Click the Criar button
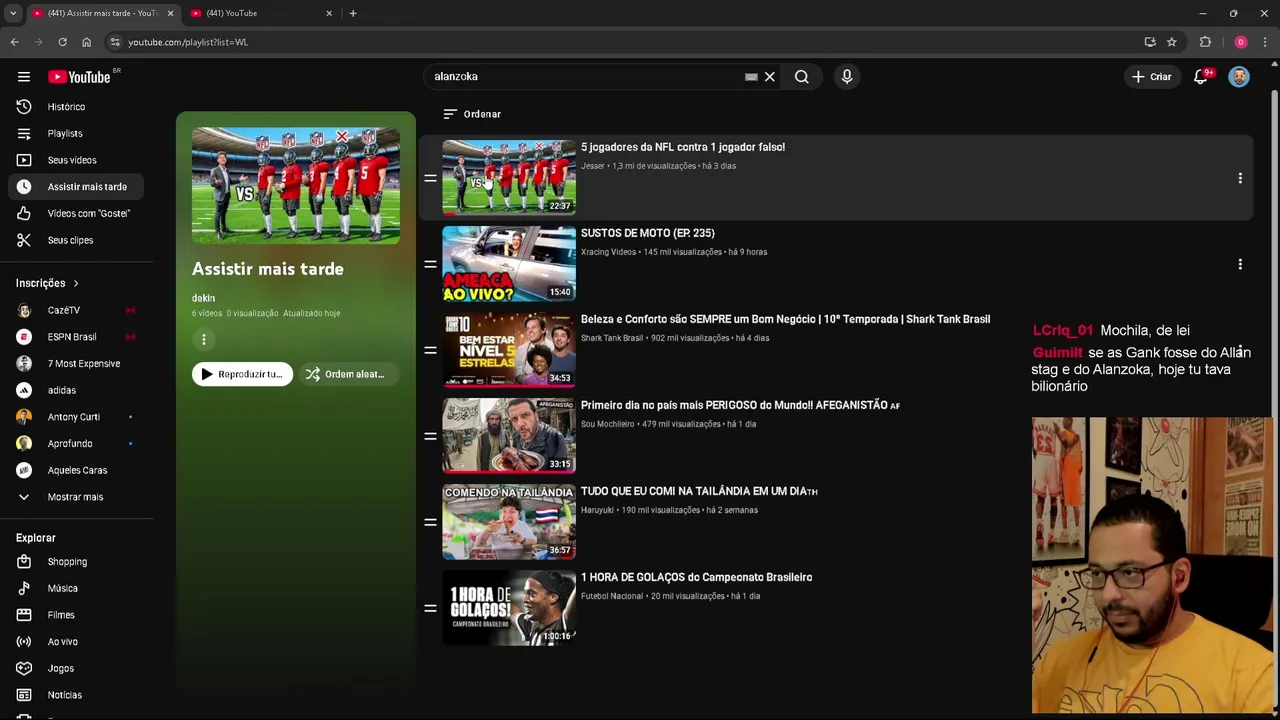The image size is (1280, 720). tap(1151, 77)
